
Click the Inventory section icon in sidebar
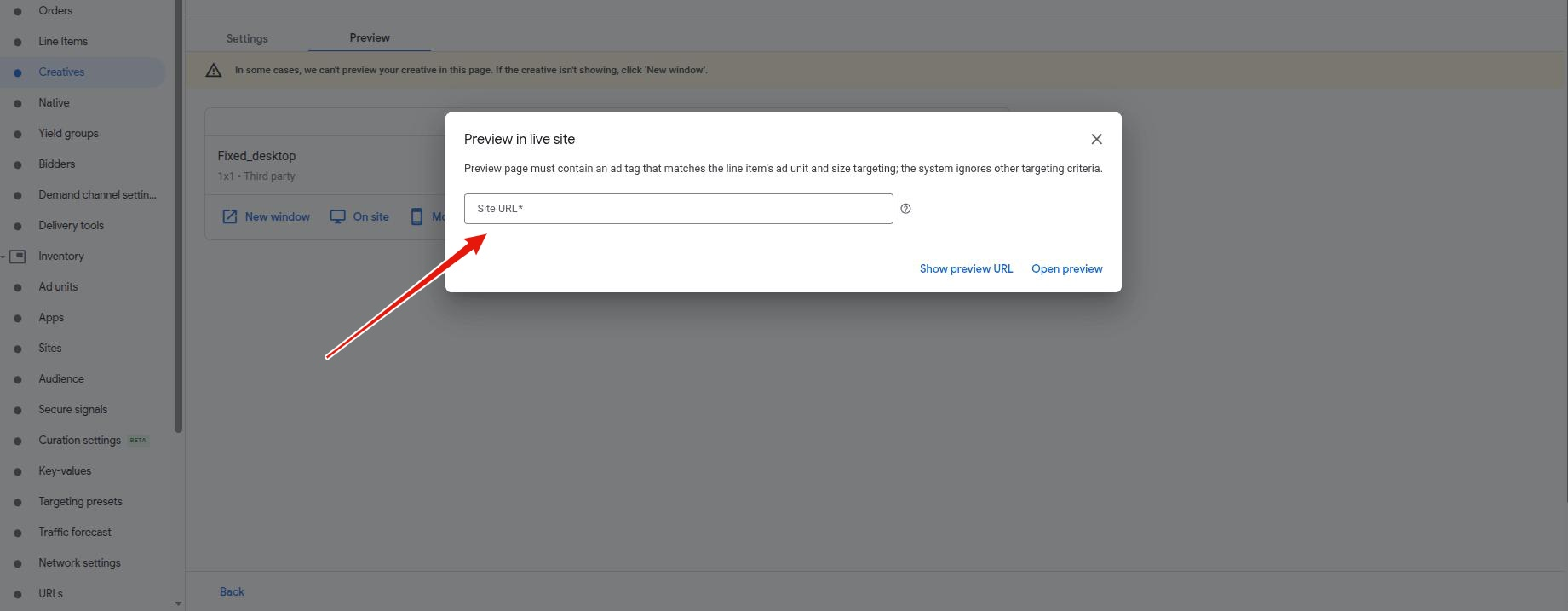18,256
